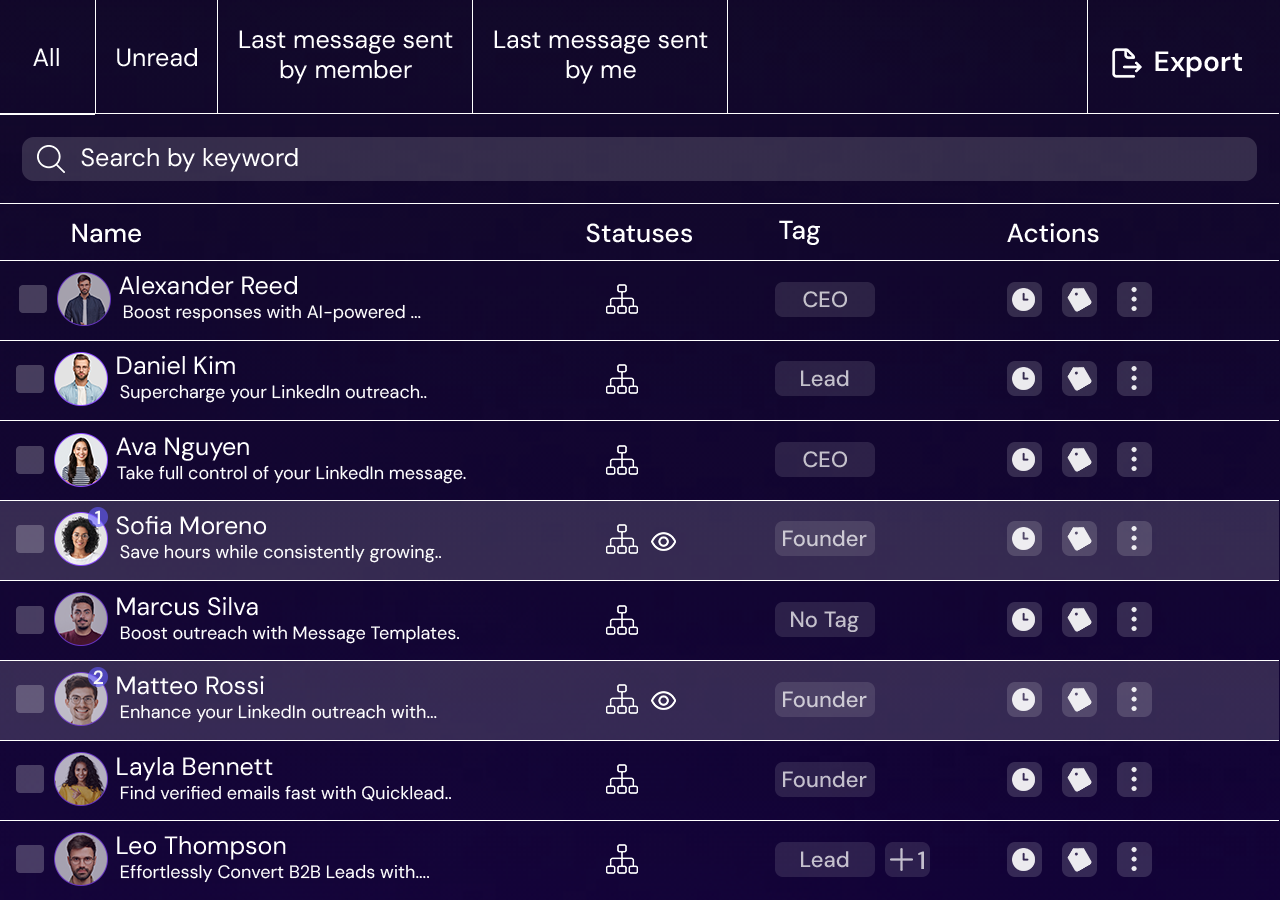Click the clock icon for Alexander Reed
Viewport: 1280px width, 900px height.
click(1023, 299)
